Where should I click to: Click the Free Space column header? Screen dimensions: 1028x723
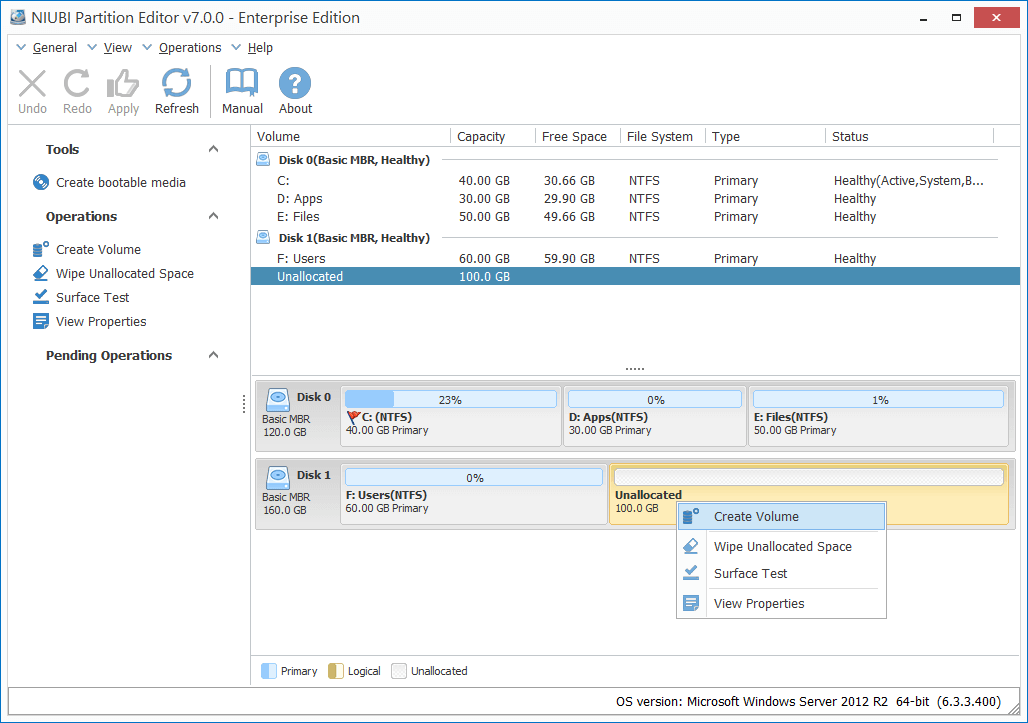[x=574, y=137]
